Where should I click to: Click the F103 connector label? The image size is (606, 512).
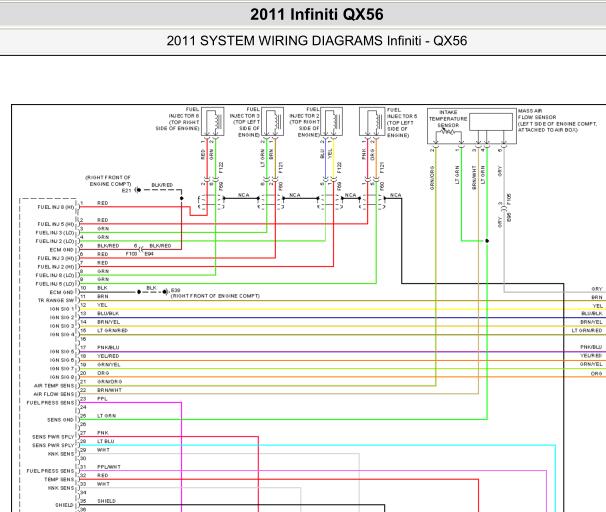pos(131,254)
